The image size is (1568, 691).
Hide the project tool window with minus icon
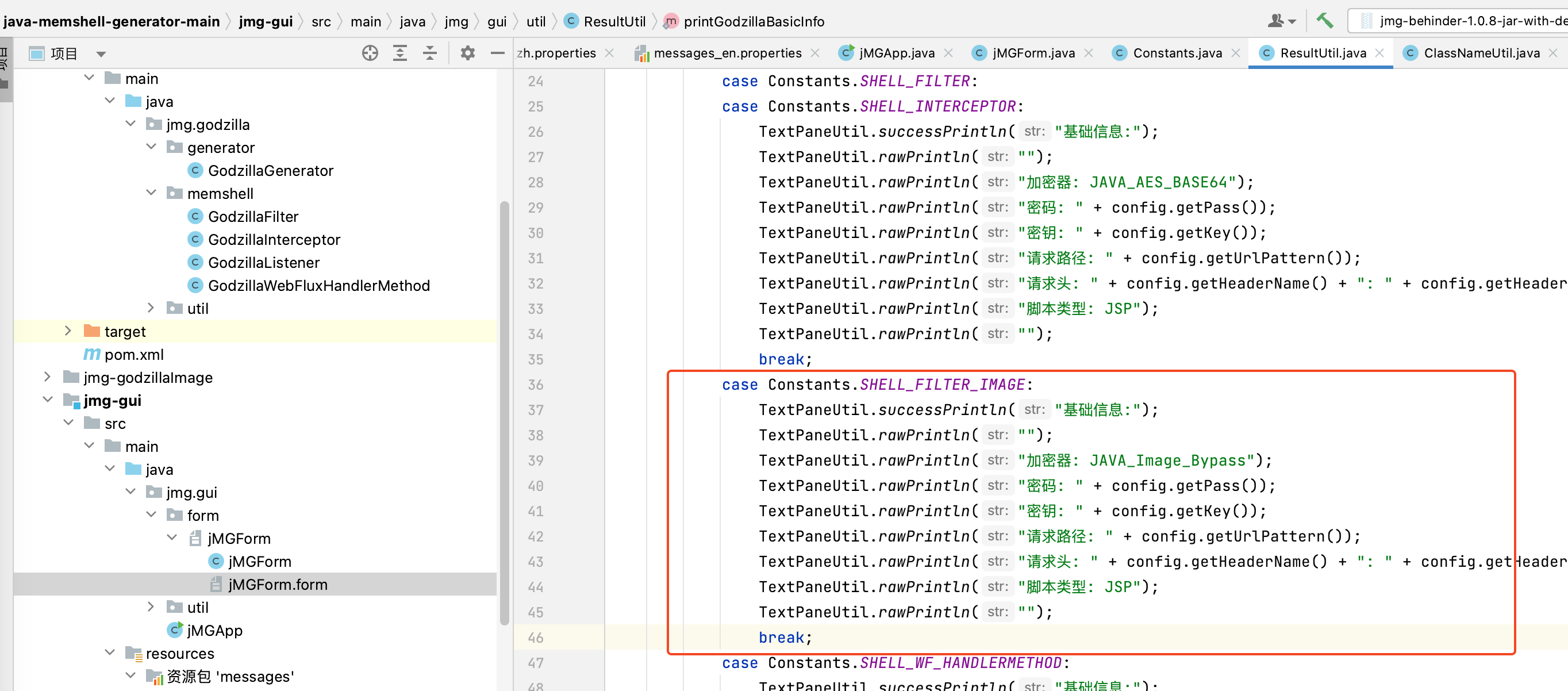[497, 53]
